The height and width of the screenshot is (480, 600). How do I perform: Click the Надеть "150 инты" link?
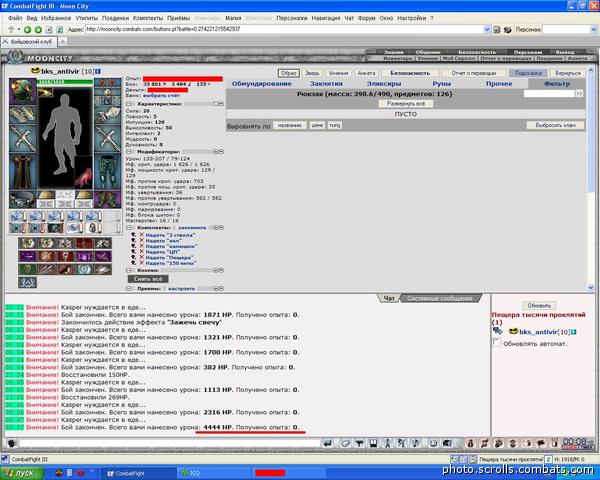pos(171,263)
